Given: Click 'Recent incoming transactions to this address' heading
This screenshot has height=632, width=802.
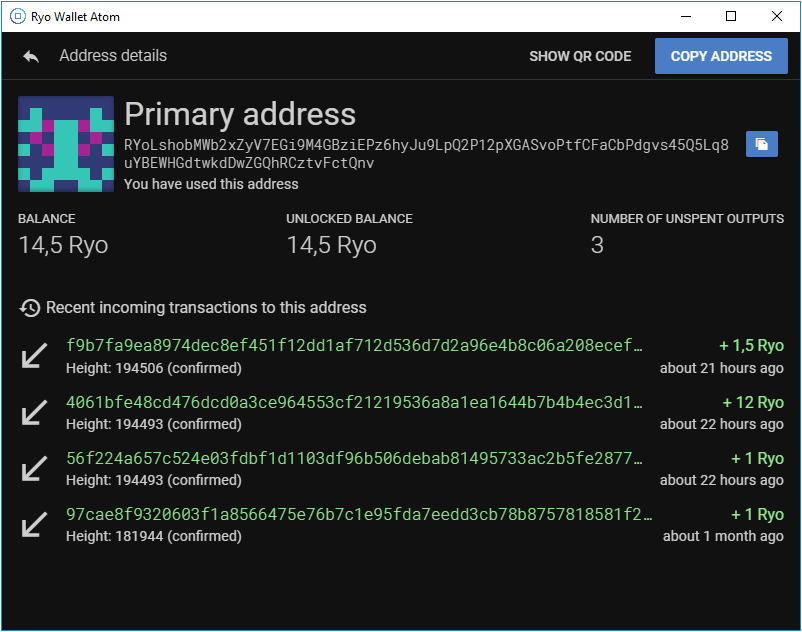Looking at the screenshot, I should click(206, 308).
